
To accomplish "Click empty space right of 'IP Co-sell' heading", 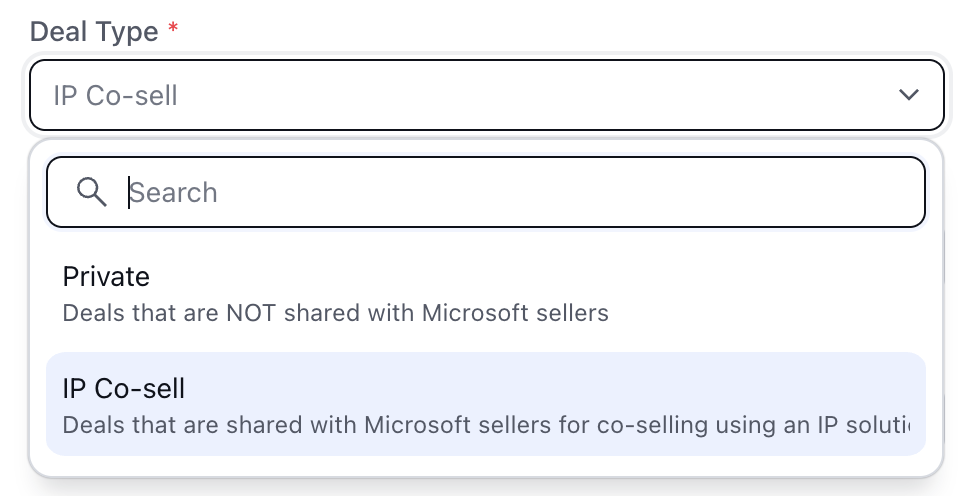I will coord(554,389).
